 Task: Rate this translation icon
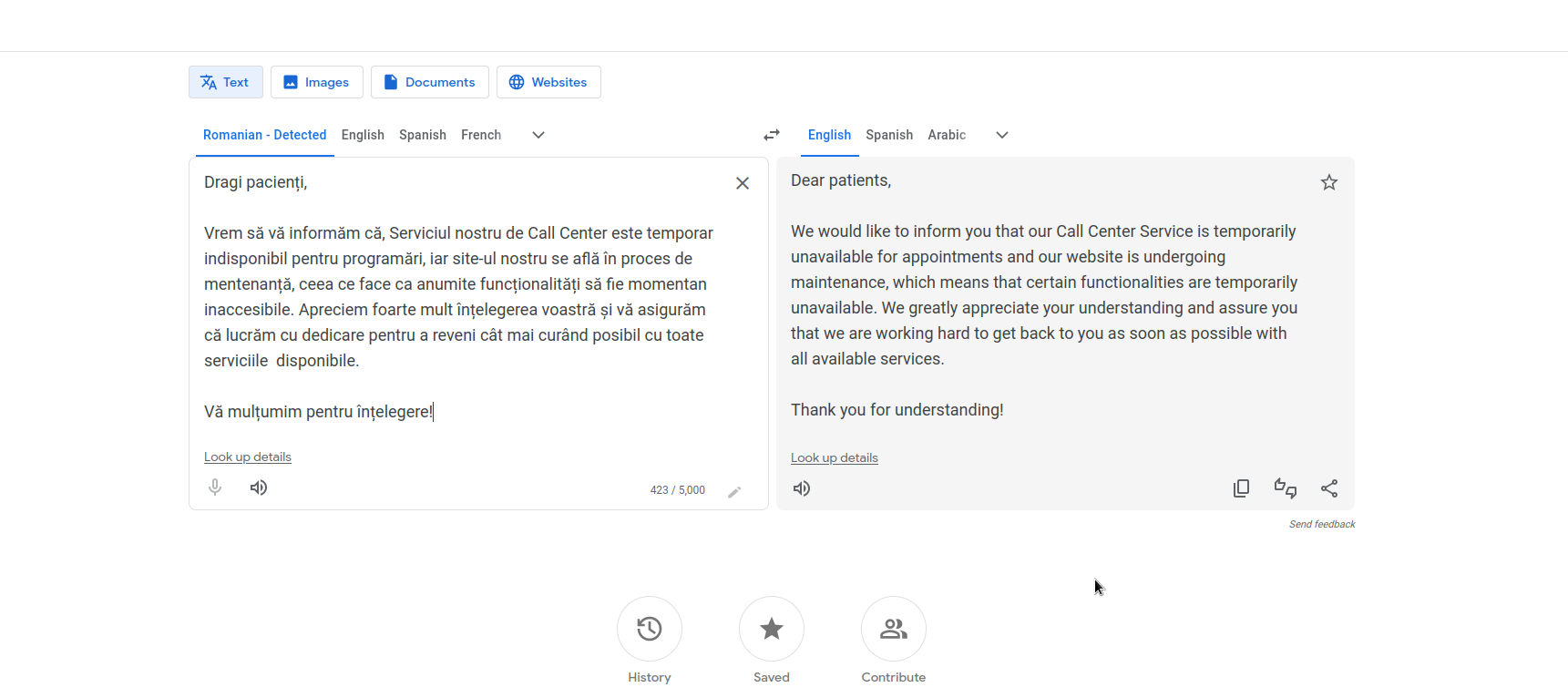pos(1286,488)
